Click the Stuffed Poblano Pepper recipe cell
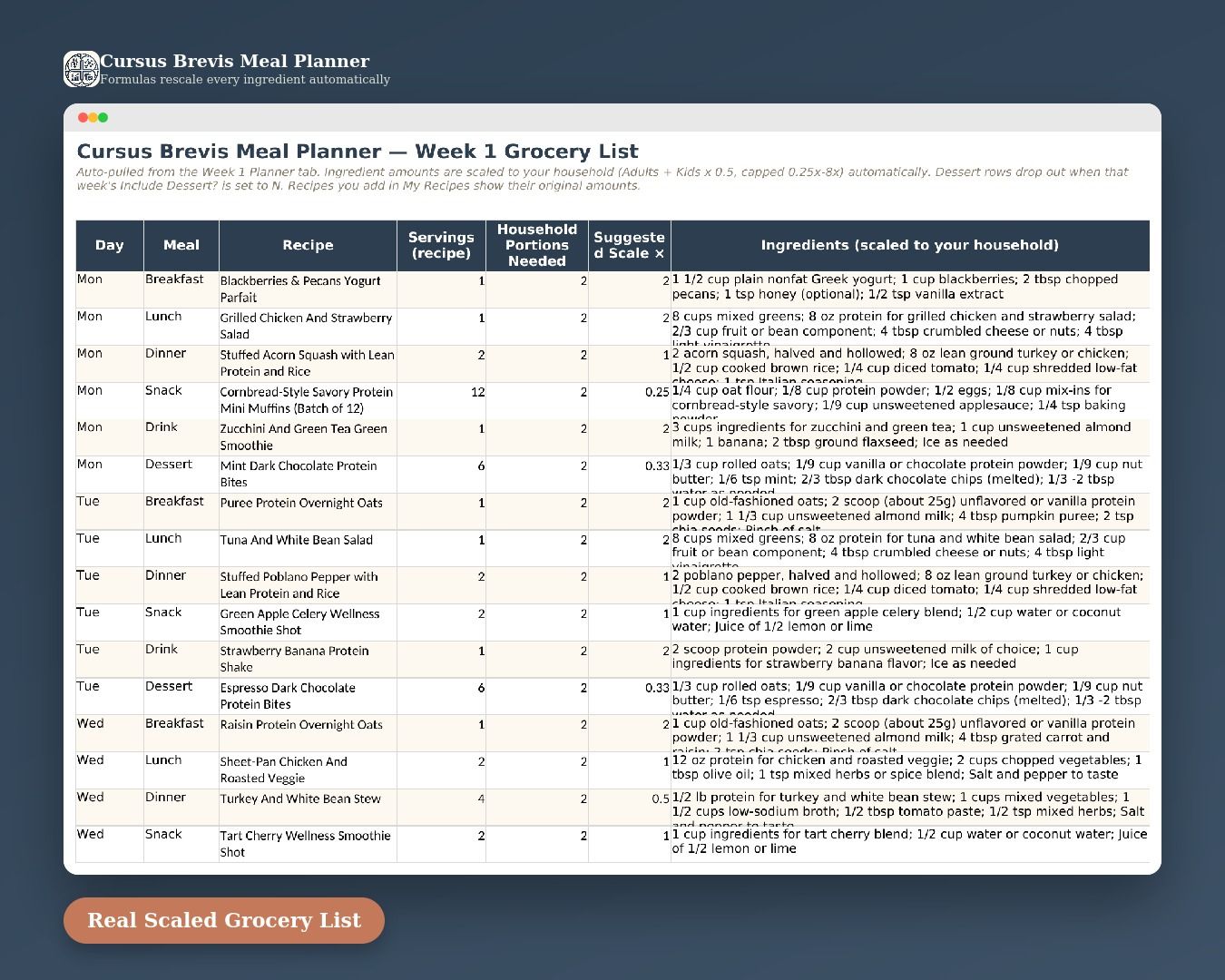Viewport: 1225px width, 980px height. (x=308, y=585)
